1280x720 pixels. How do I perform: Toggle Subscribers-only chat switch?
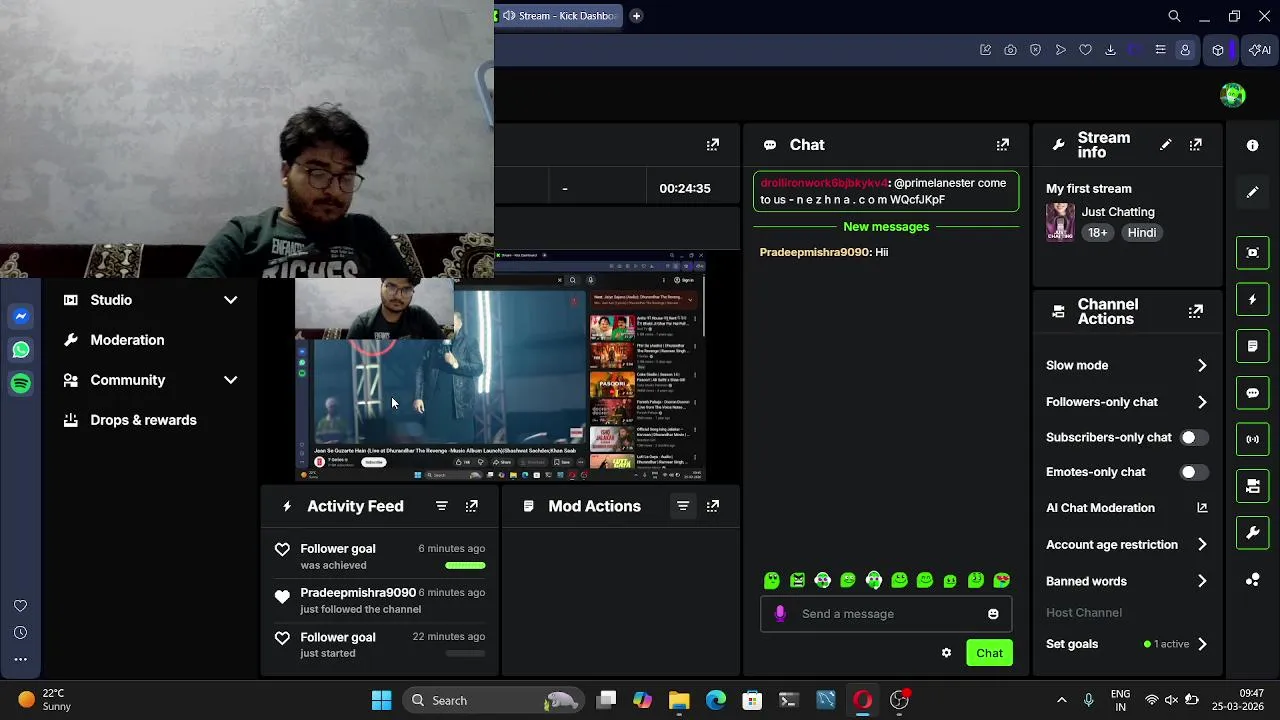[1194, 437]
